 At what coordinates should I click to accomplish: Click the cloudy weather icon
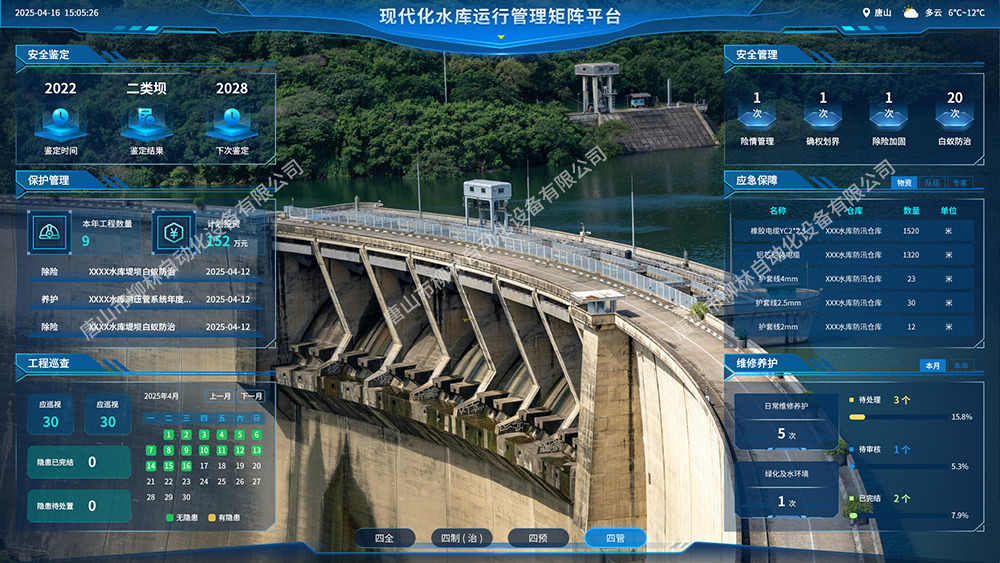(910, 13)
